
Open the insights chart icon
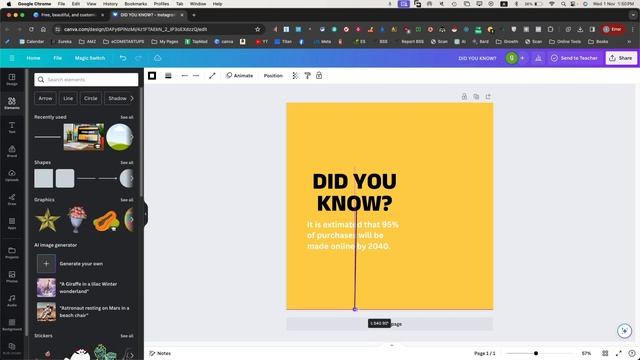pos(538,58)
